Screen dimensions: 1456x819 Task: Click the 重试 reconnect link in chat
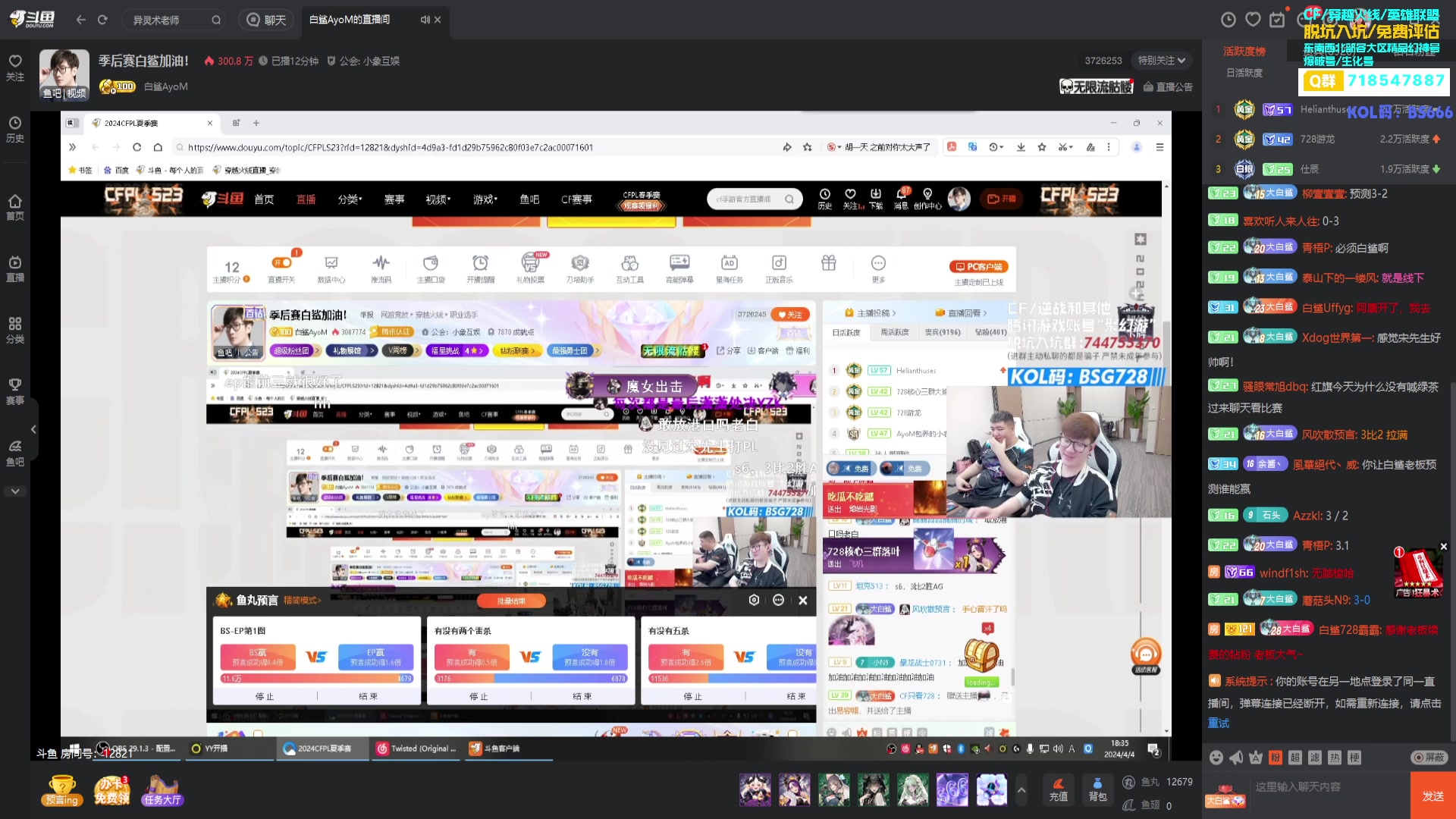pos(1218,723)
